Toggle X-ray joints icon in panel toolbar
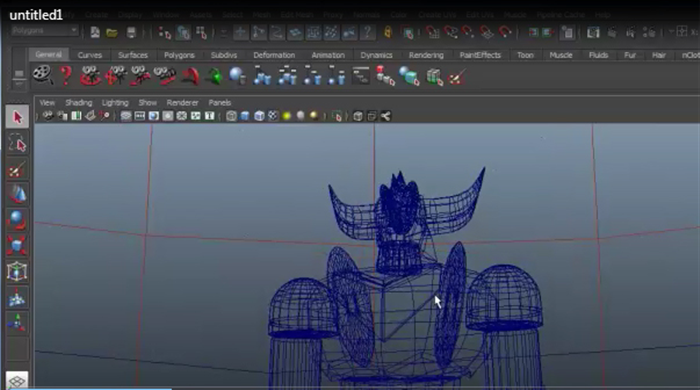Screen dimensions: 700x390 click(x=386, y=116)
